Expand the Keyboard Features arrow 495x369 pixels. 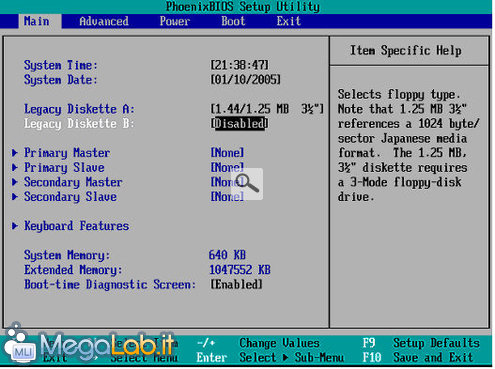point(15,226)
